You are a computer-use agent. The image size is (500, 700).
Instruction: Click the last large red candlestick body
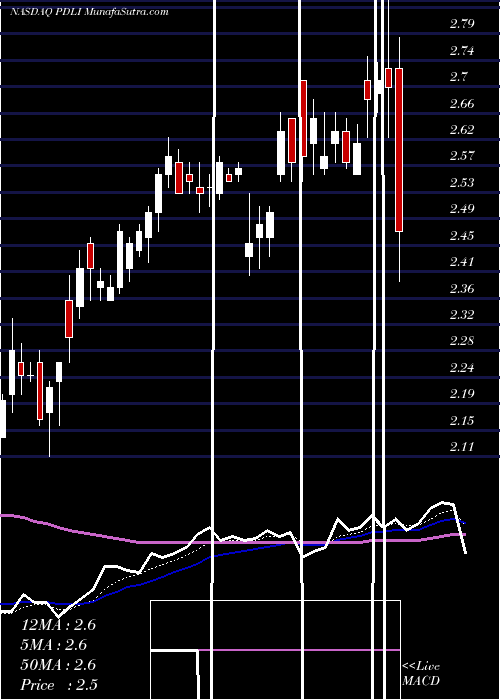coord(399,150)
